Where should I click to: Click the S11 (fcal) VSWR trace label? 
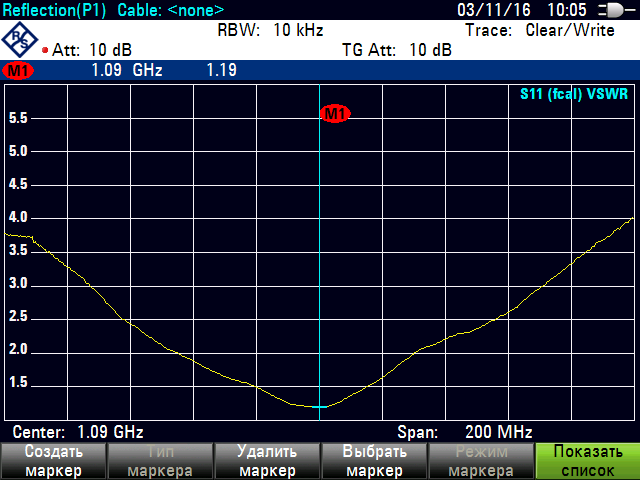pos(575,94)
